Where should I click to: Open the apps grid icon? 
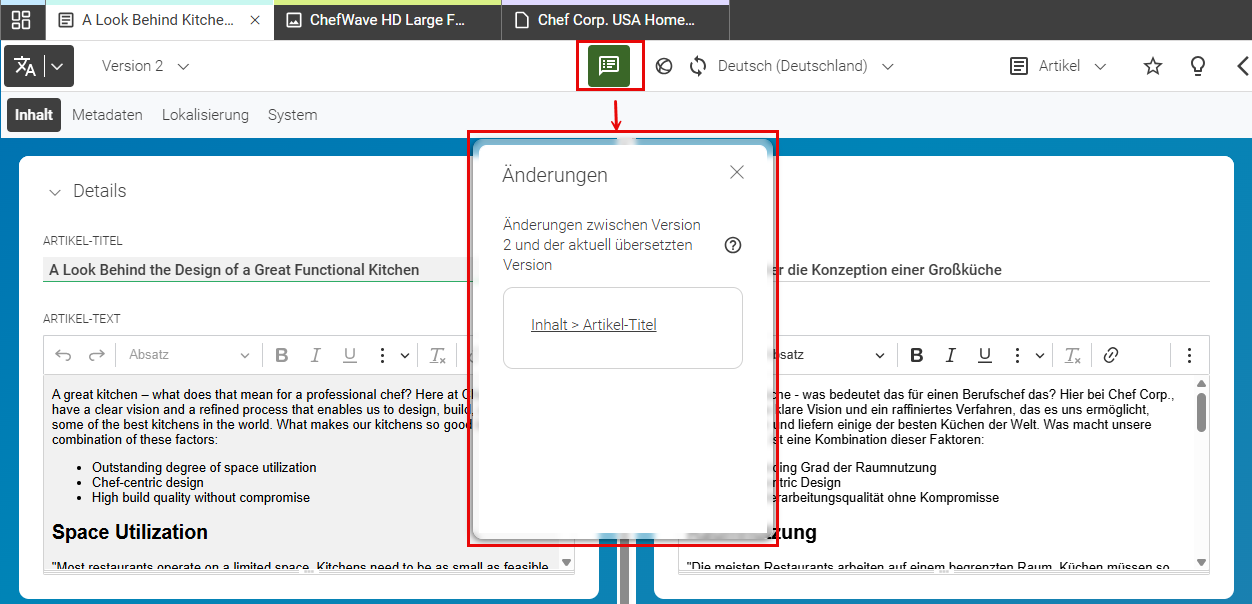point(21,20)
